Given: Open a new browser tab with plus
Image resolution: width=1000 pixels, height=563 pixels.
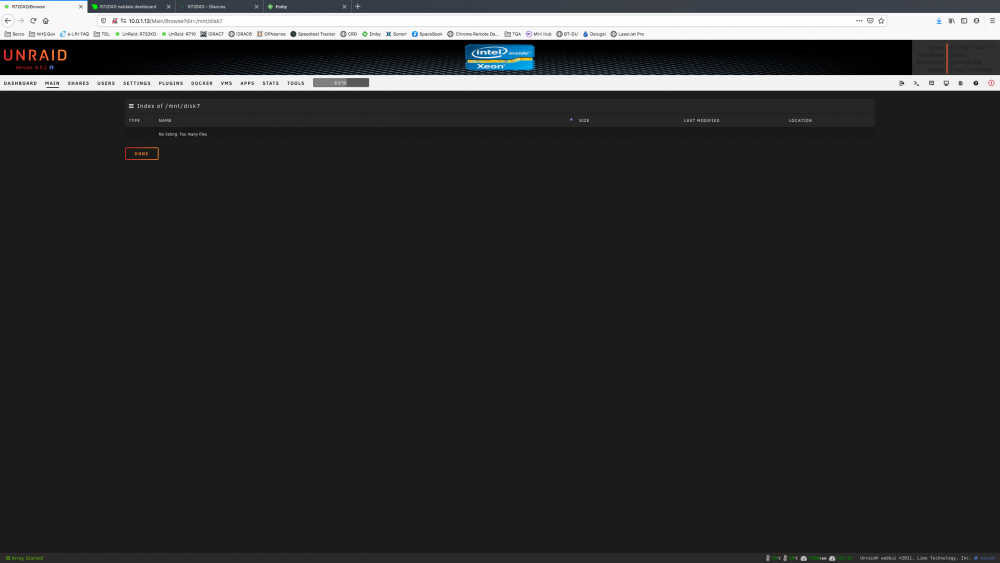Looking at the screenshot, I should pos(357,6).
